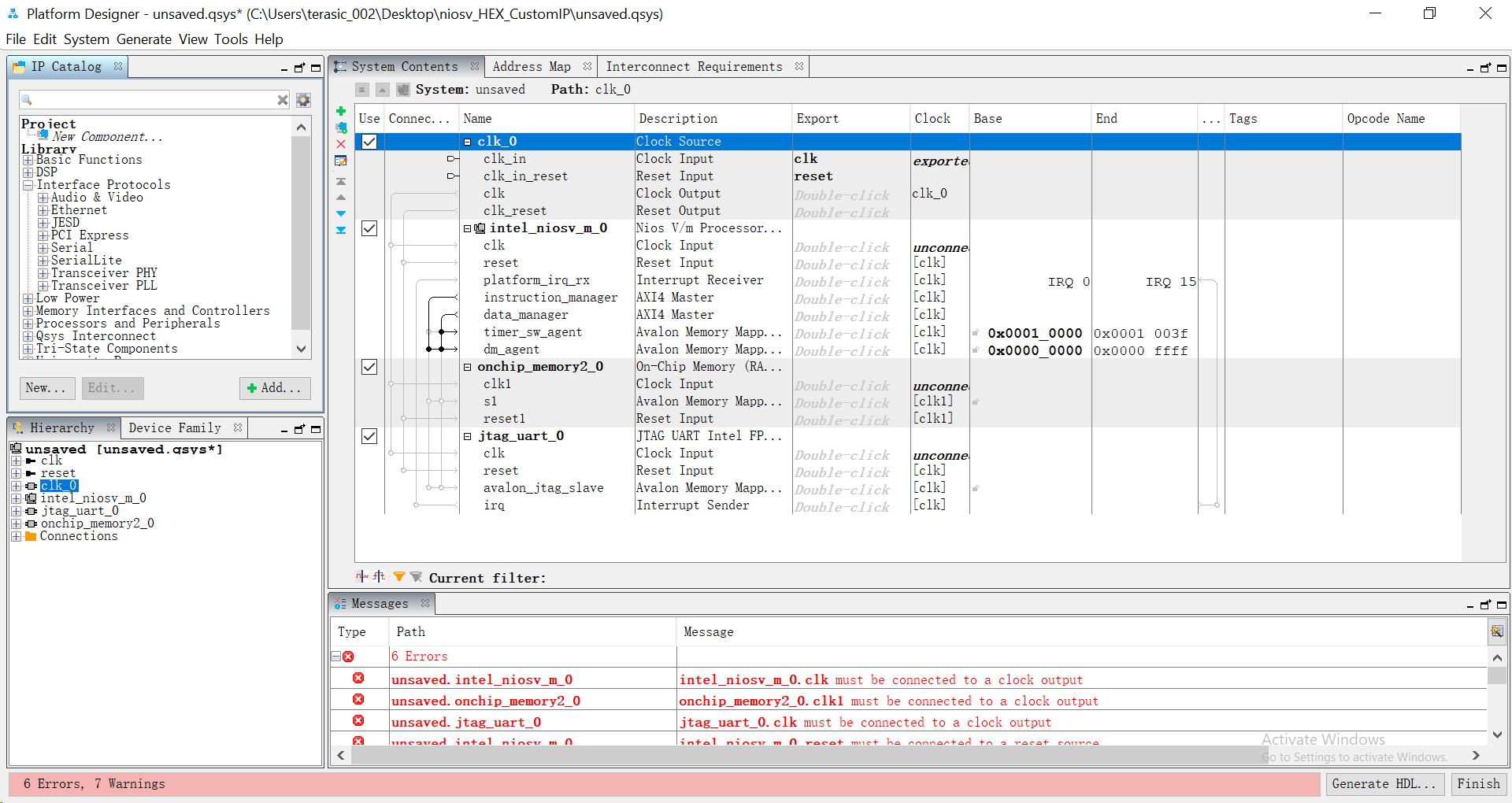
Task: Switch to the Address Map tab
Action: [x=532, y=67]
